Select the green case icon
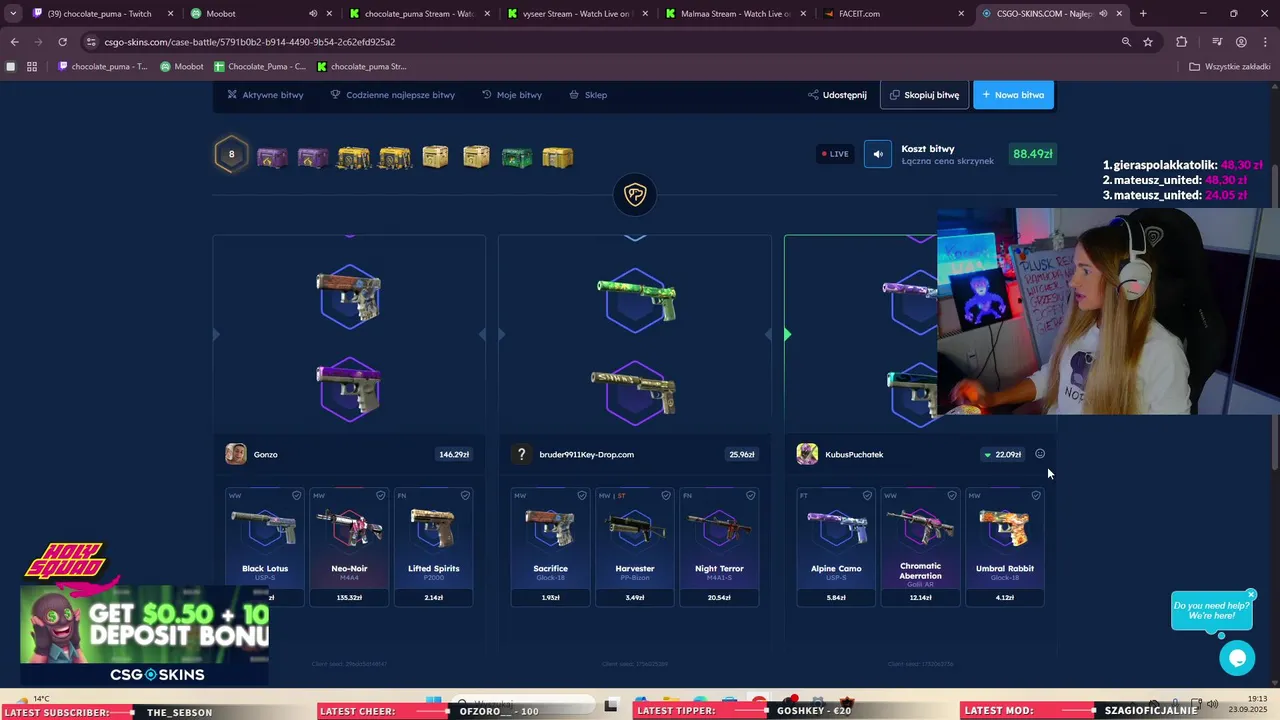Screen dimensions: 1280x720 coord(517,157)
